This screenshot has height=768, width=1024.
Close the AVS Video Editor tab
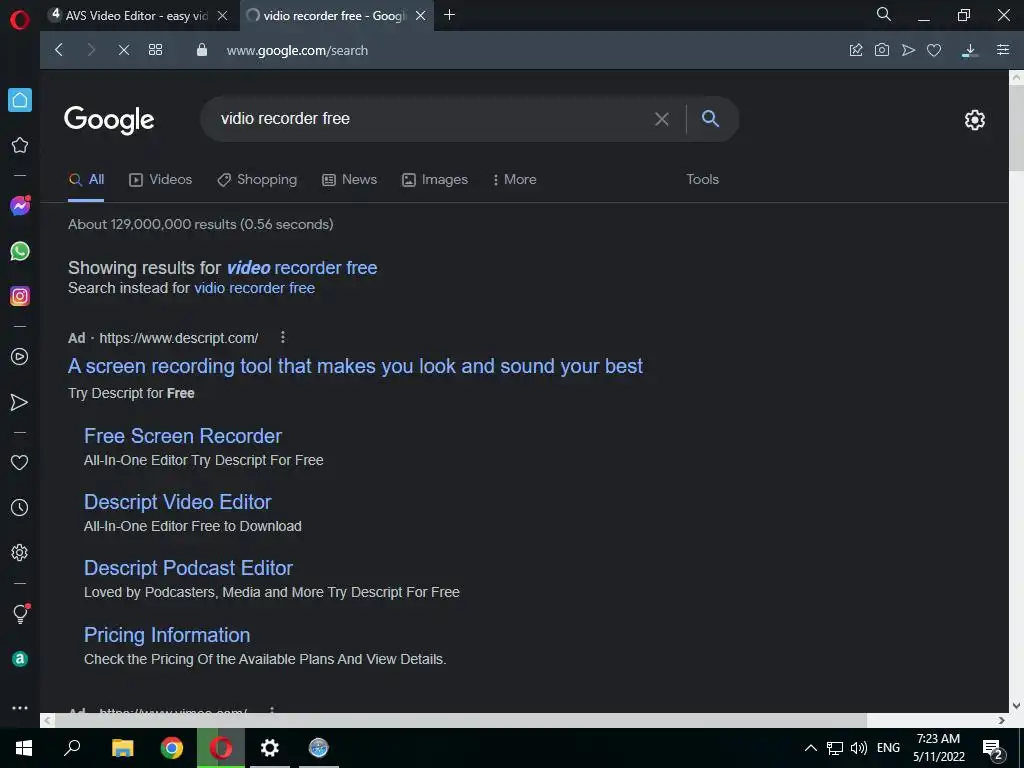coord(223,16)
